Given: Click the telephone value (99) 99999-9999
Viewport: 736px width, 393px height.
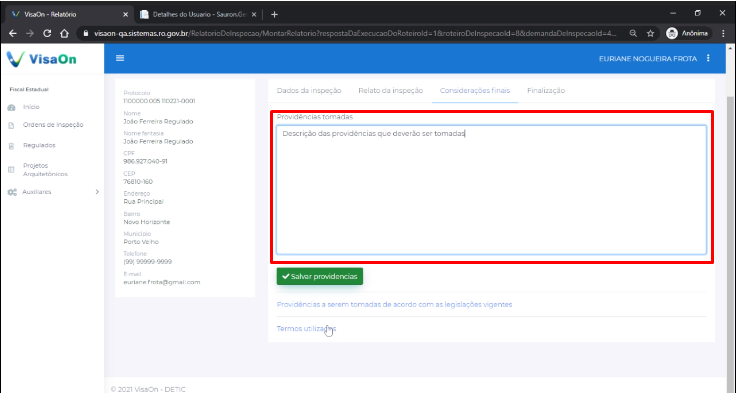Looking at the screenshot, I should (x=148, y=262).
